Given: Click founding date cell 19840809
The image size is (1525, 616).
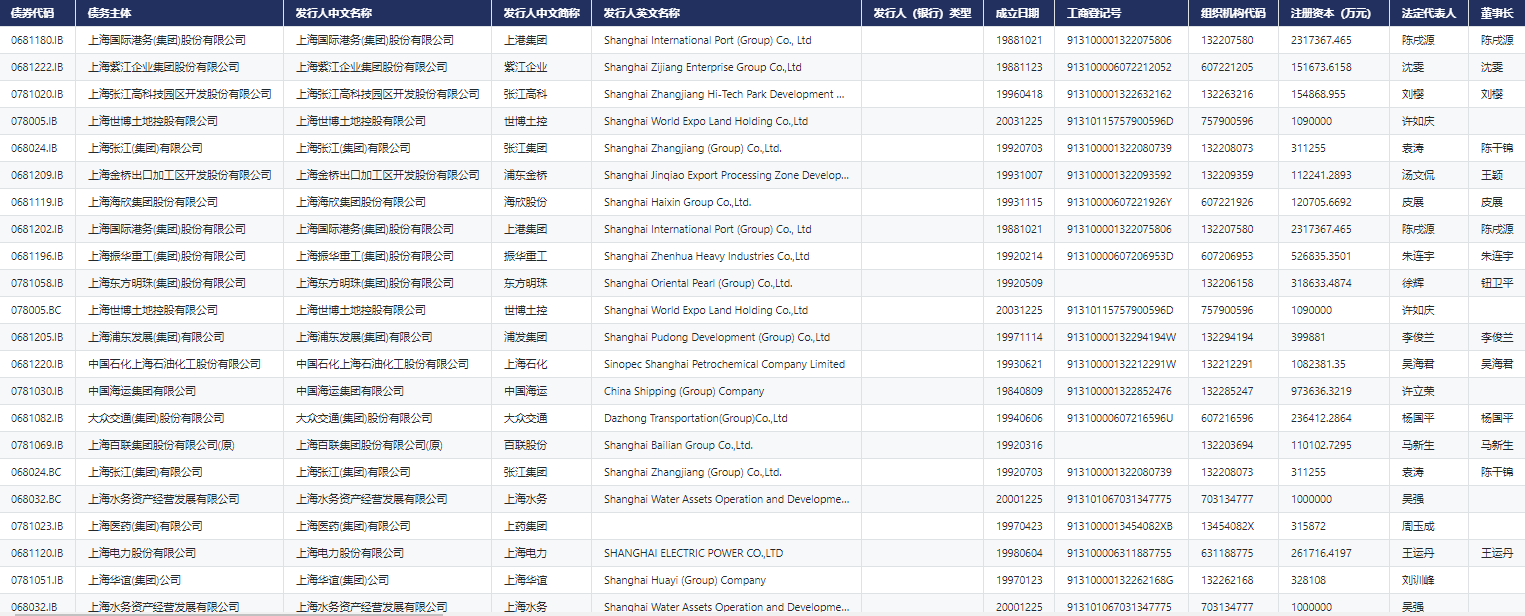Looking at the screenshot, I should (x=1019, y=391).
